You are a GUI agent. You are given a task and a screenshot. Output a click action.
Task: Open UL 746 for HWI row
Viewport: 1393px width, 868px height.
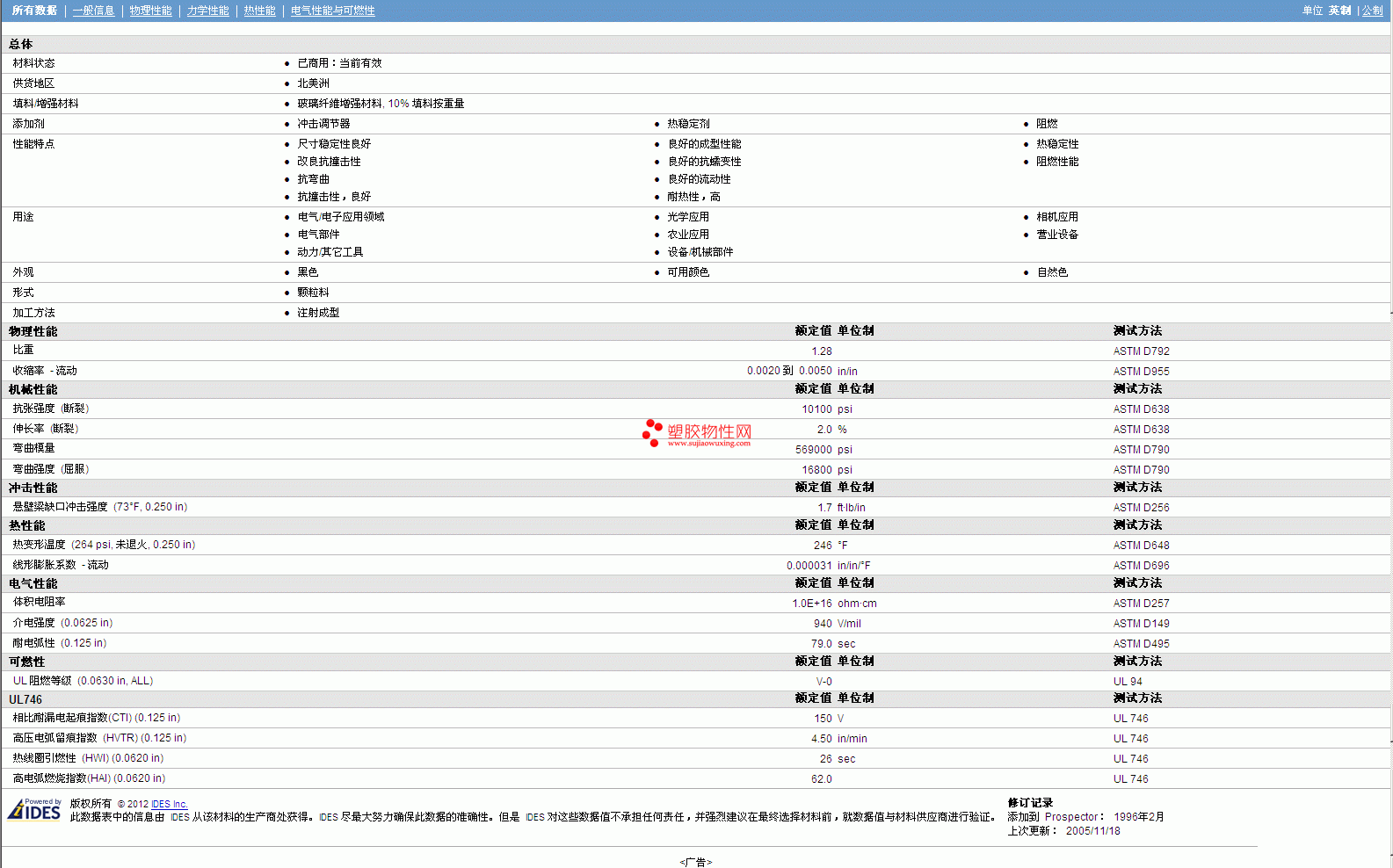[1130, 759]
